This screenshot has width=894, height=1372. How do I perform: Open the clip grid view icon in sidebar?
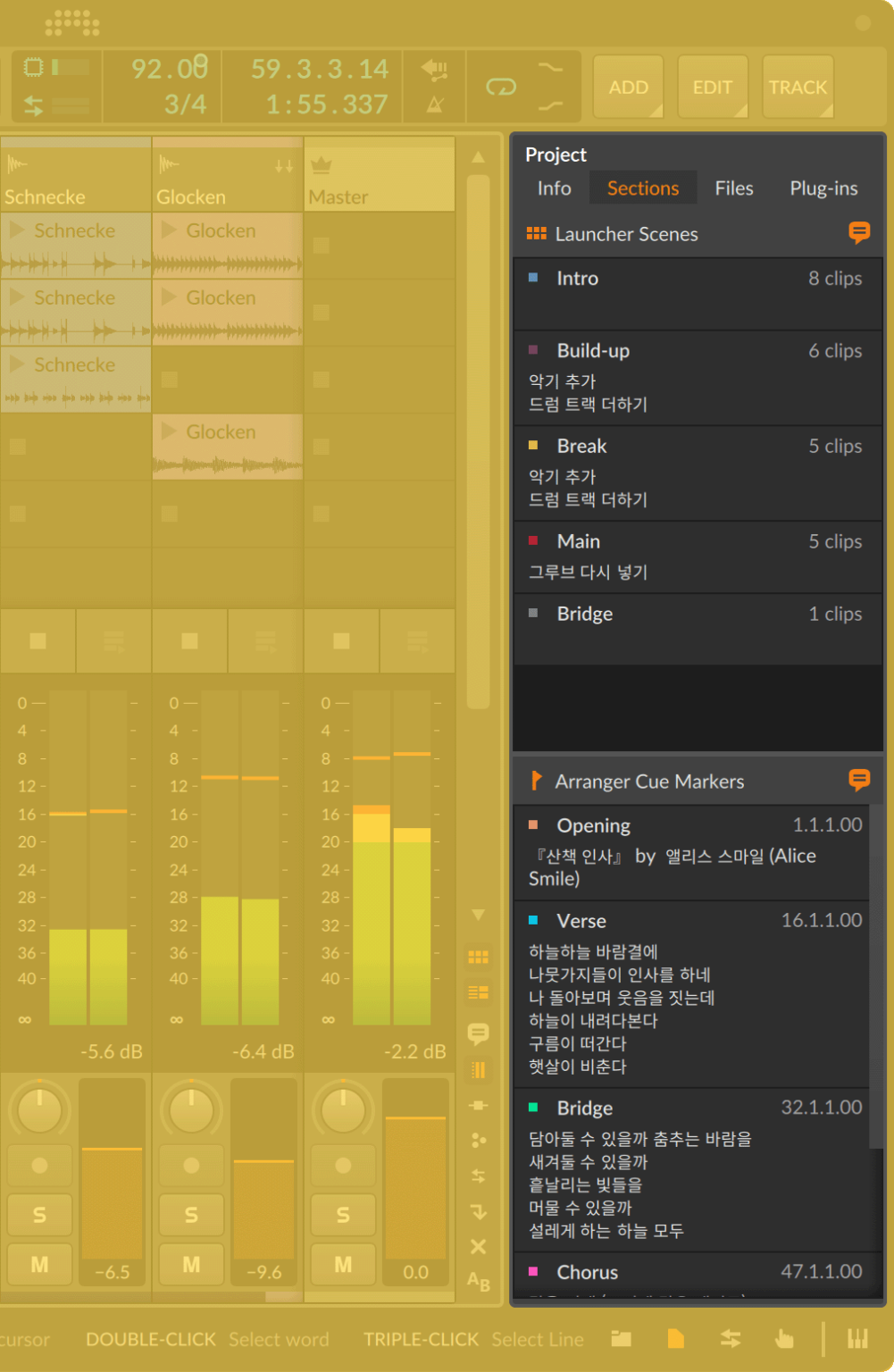pyautogui.click(x=478, y=957)
